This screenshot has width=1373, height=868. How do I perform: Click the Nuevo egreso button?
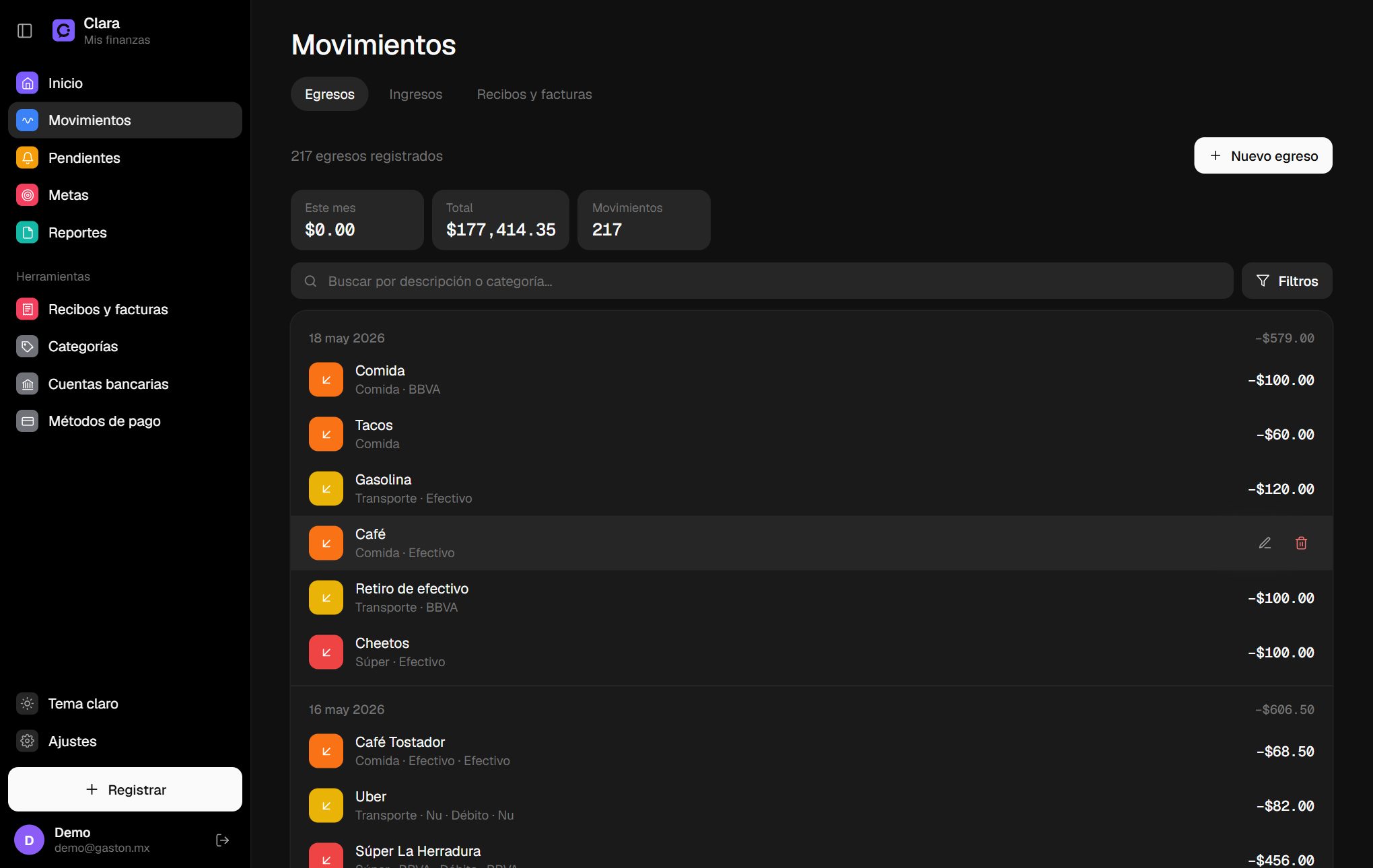click(1263, 155)
